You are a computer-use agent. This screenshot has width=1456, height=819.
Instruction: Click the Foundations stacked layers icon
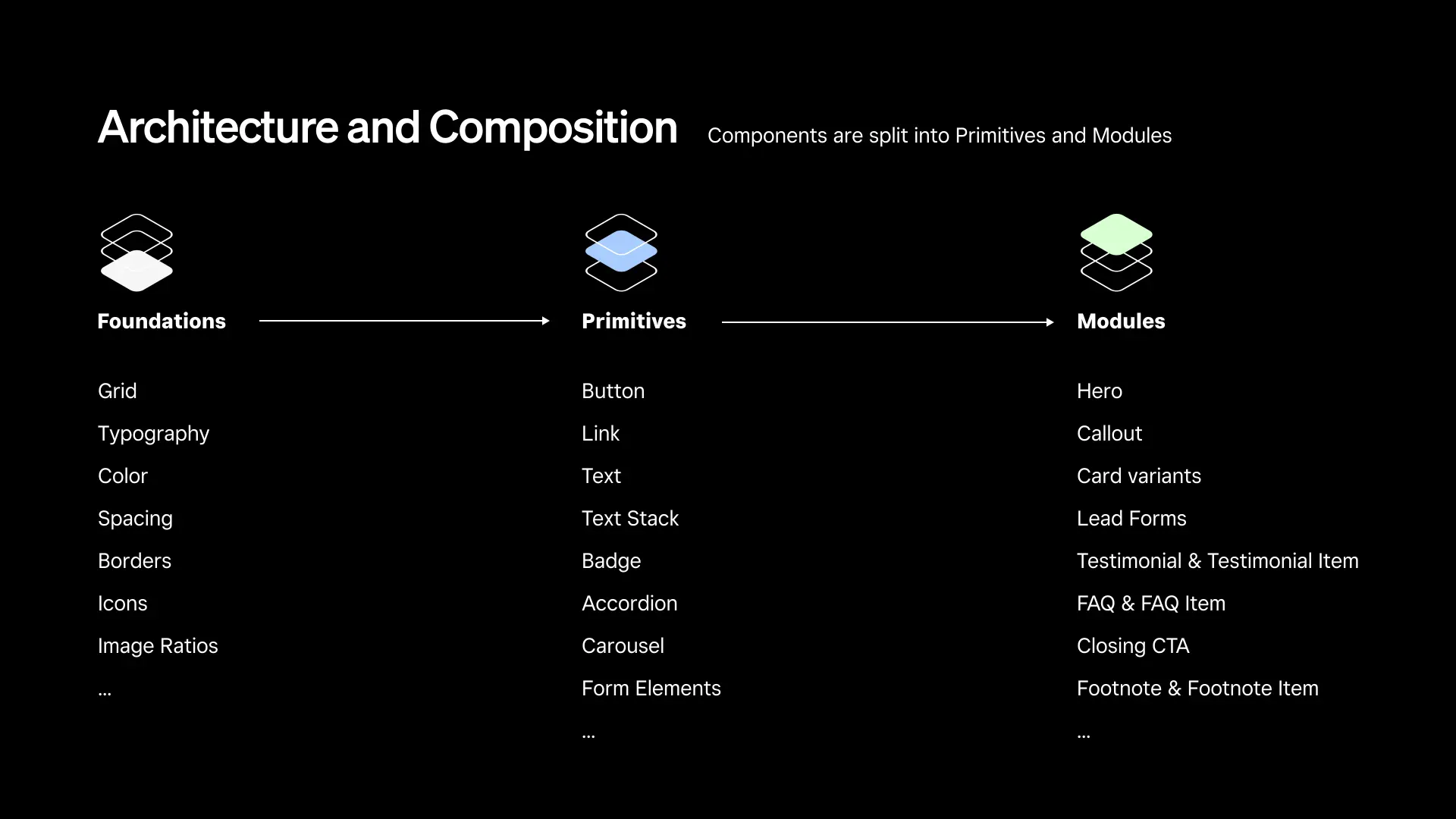(136, 253)
